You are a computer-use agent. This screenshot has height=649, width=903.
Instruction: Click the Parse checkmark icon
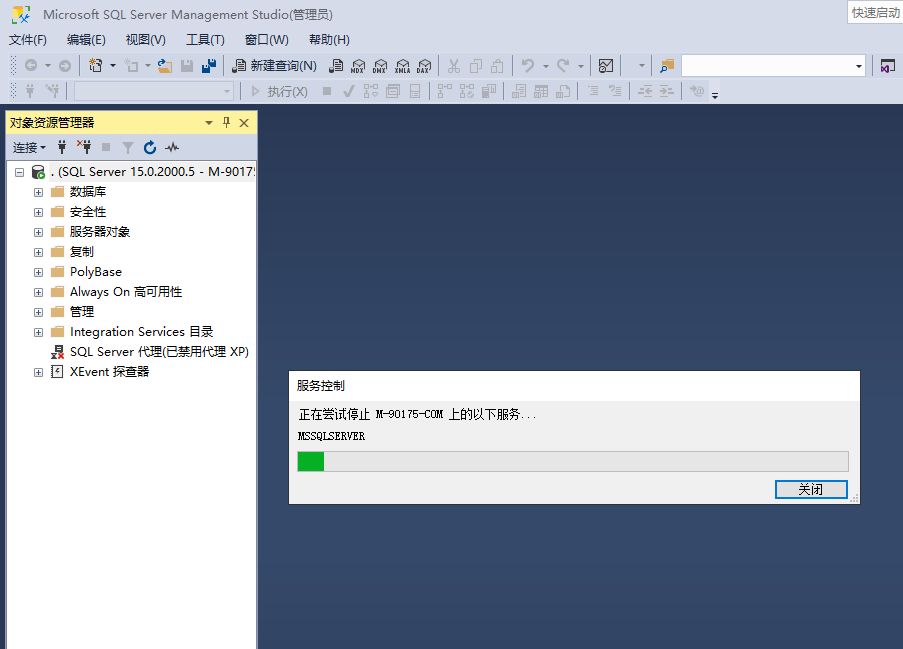[x=348, y=91]
